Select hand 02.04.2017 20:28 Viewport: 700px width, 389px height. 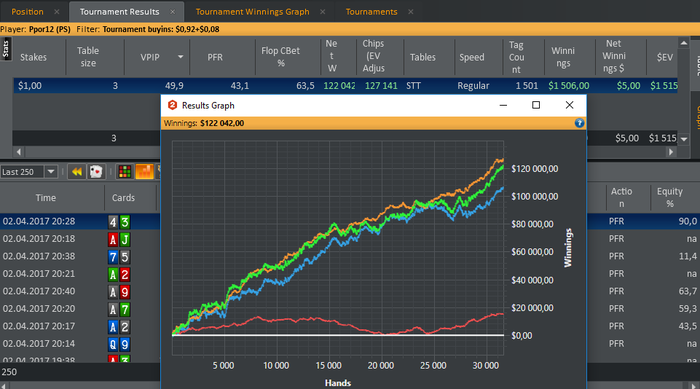click(x=39, y=222)
